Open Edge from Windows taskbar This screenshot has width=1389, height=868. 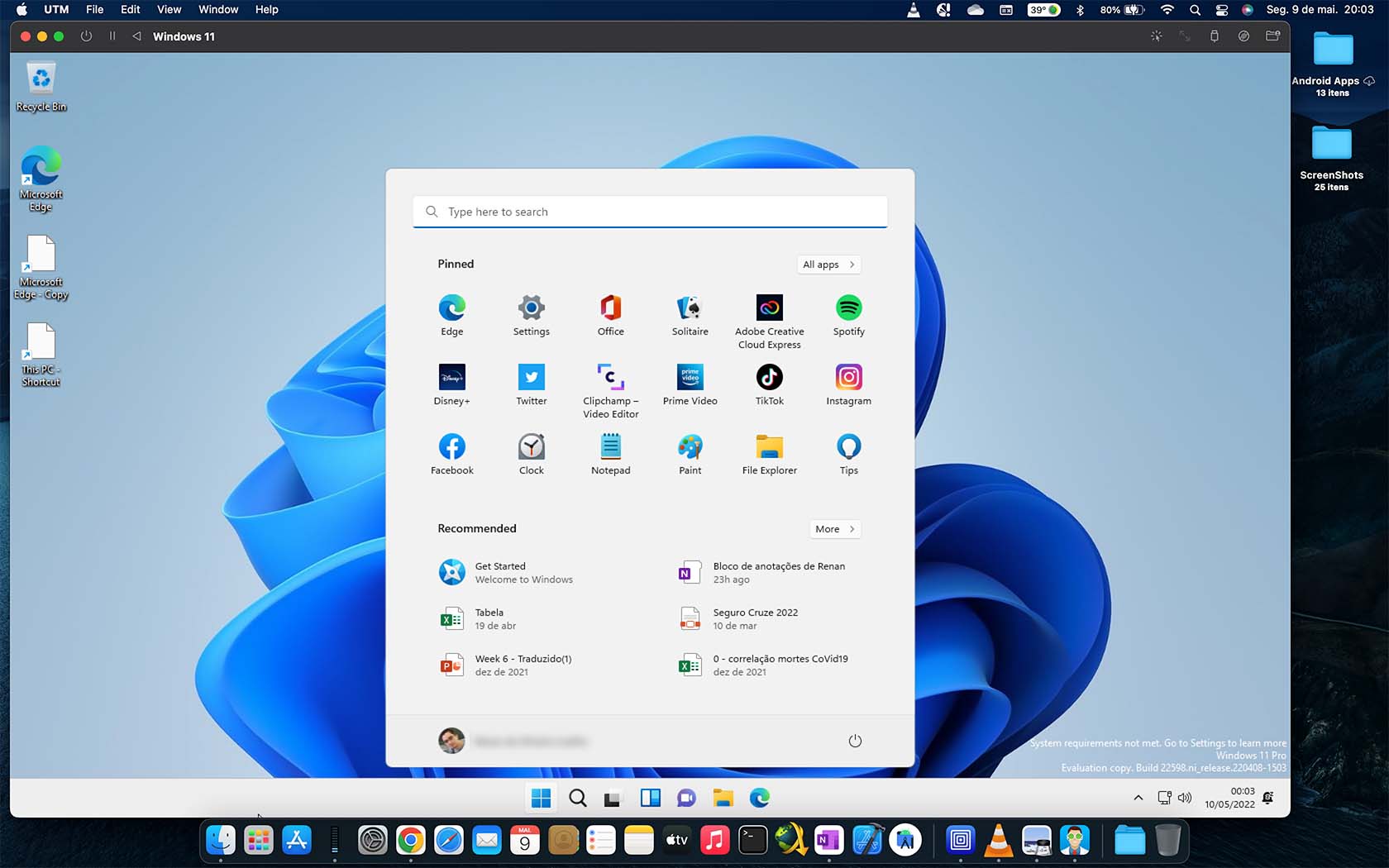(x=760, y=798)
